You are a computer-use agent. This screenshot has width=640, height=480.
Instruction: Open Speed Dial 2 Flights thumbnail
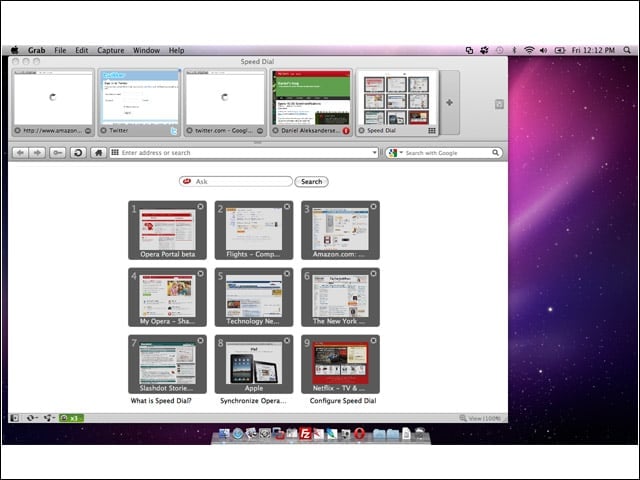click(254, 230)
